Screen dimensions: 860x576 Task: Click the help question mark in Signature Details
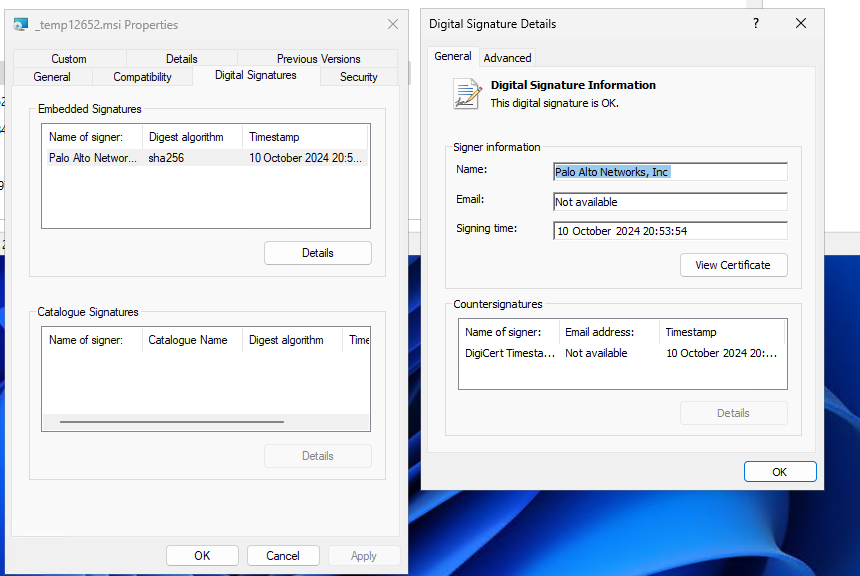756,23
